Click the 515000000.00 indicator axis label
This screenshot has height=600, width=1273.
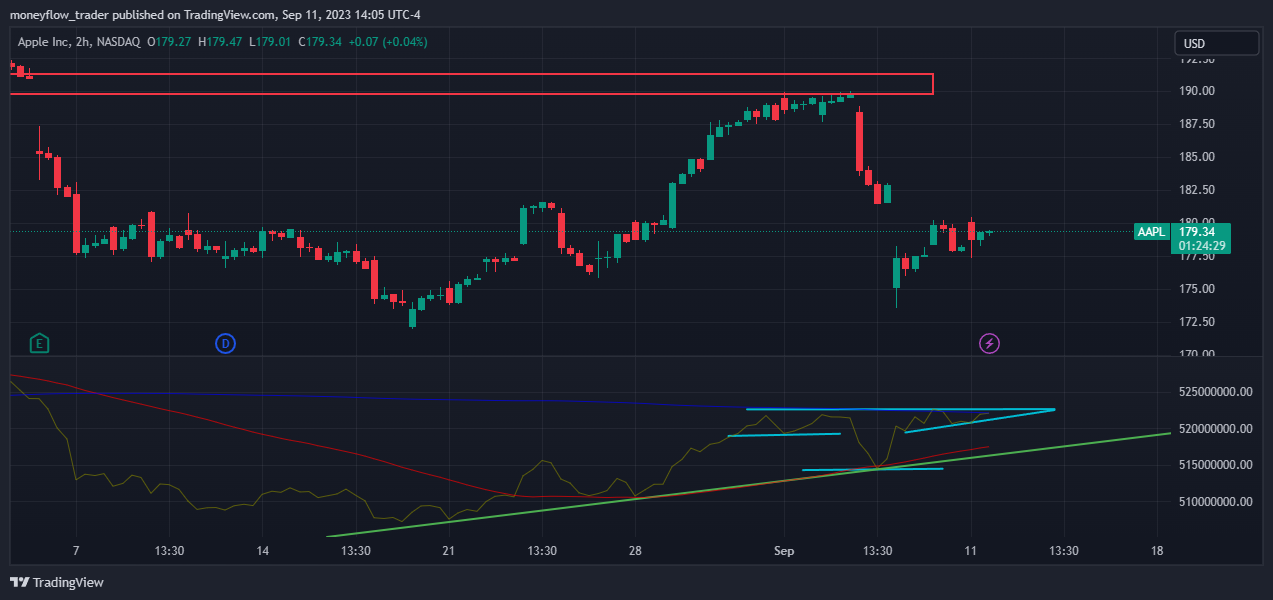pyautogui.click(x=1215, y=465)
